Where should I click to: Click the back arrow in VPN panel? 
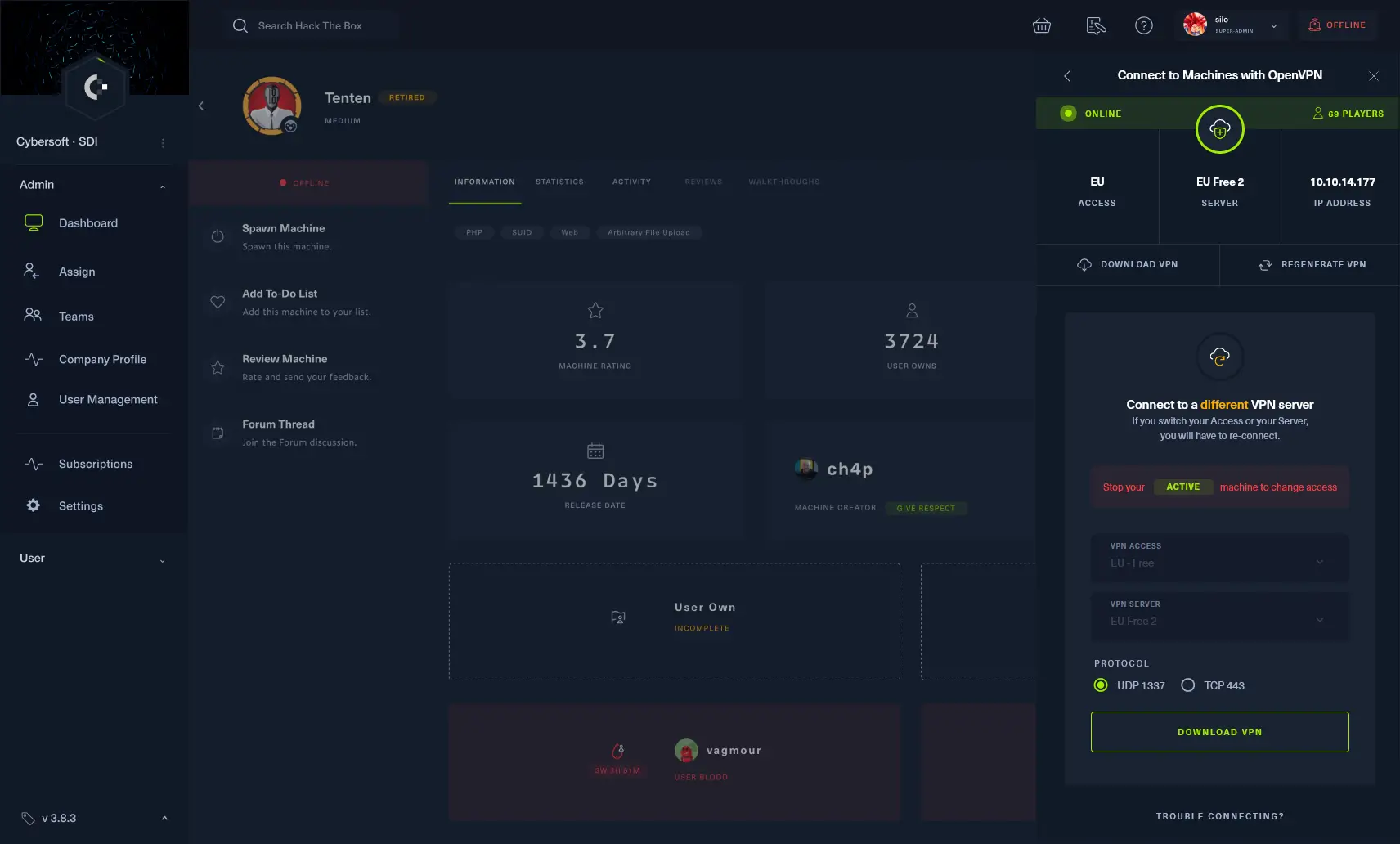[x=1066, y=76]
